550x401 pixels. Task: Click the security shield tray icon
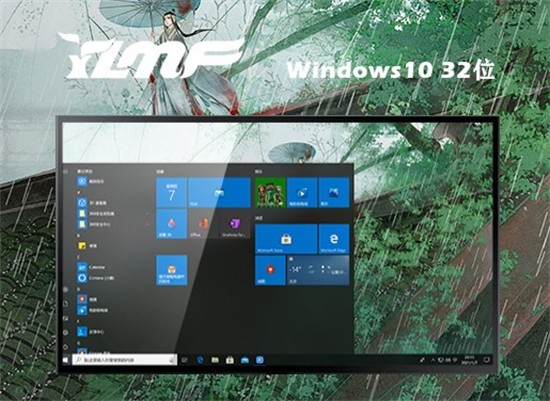click(x=441, y=360)
